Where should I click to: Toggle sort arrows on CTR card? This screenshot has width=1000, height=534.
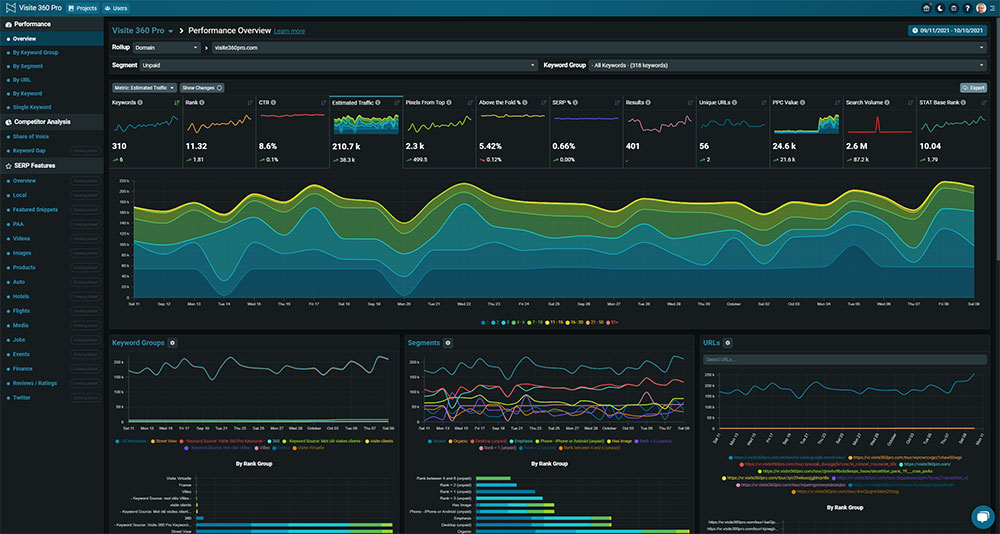pyautogui.click(x=323, y=102)
